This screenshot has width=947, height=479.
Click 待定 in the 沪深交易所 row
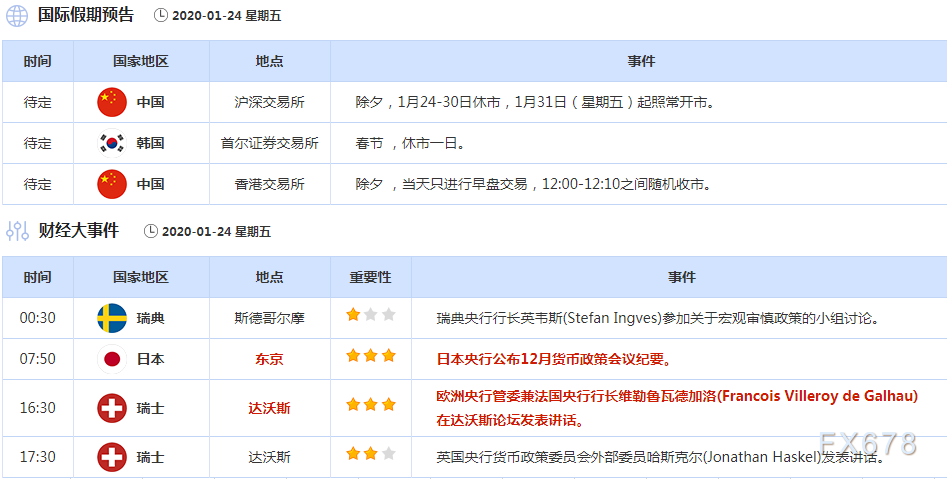pyautogui.click(x=37, y=102)
